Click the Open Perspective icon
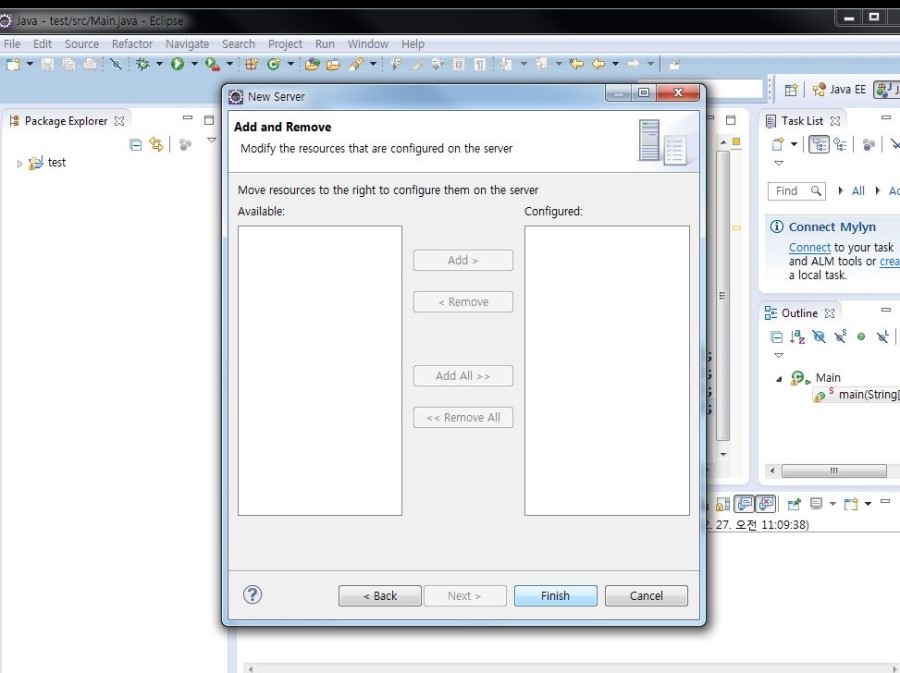 point(791,90)
